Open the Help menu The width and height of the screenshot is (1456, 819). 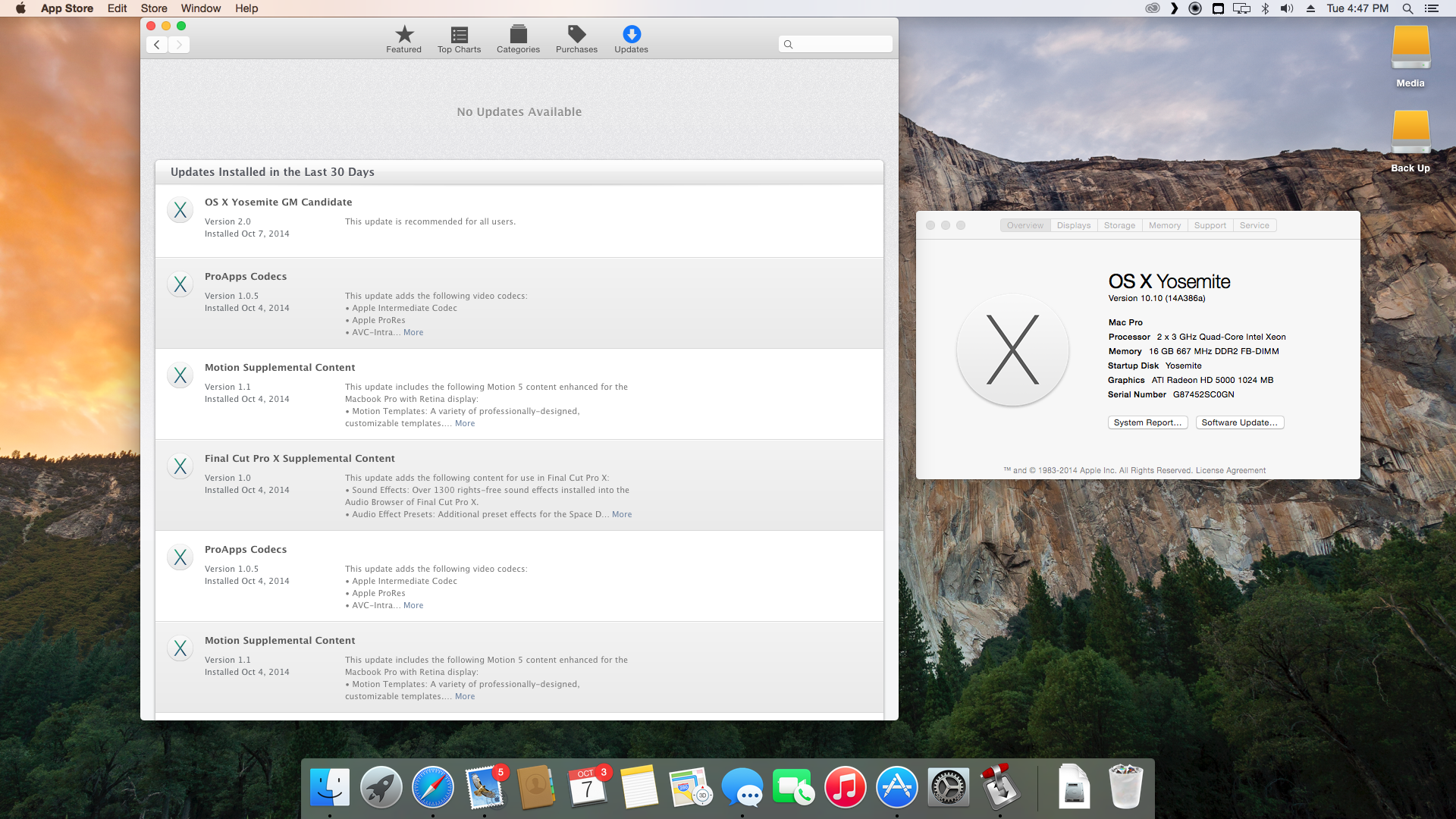246,8
